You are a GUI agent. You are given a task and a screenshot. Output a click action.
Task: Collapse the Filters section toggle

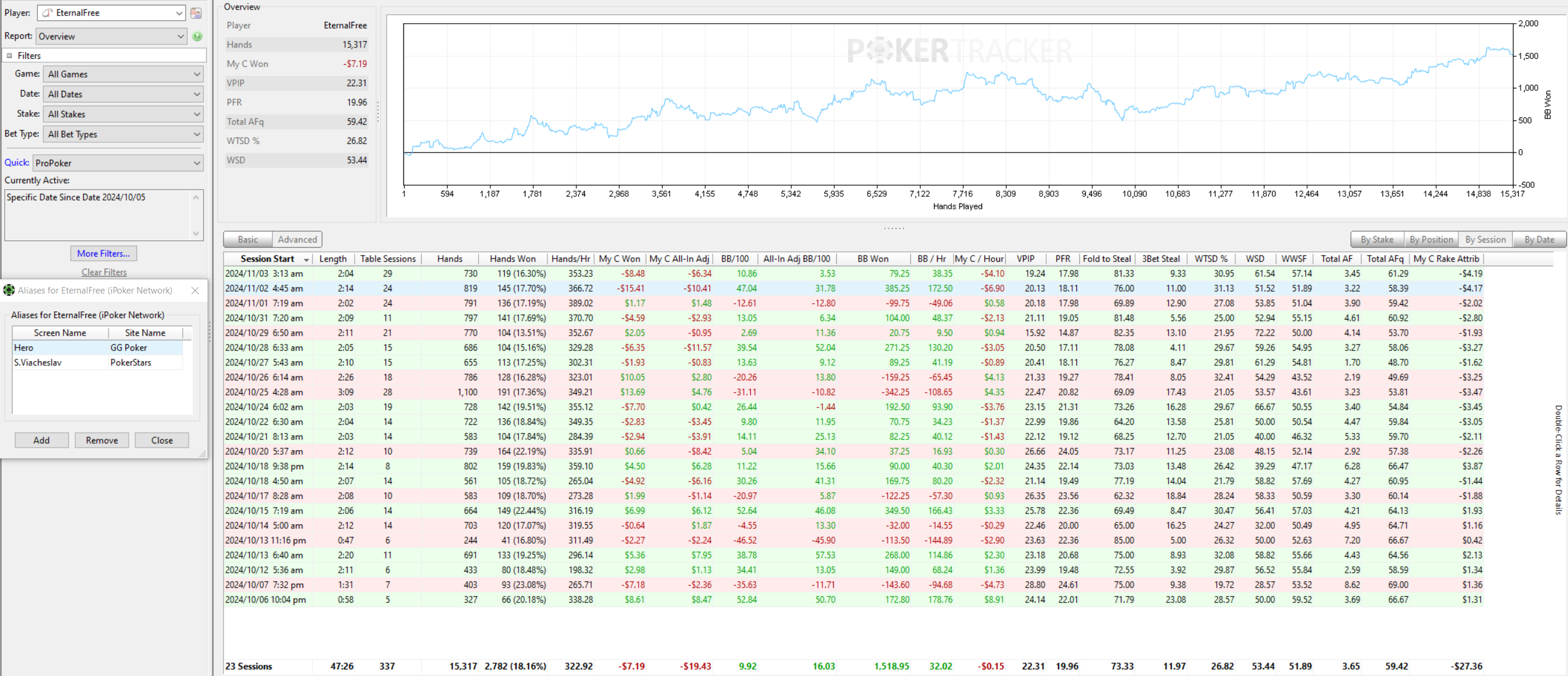click(x=9, y=55)
